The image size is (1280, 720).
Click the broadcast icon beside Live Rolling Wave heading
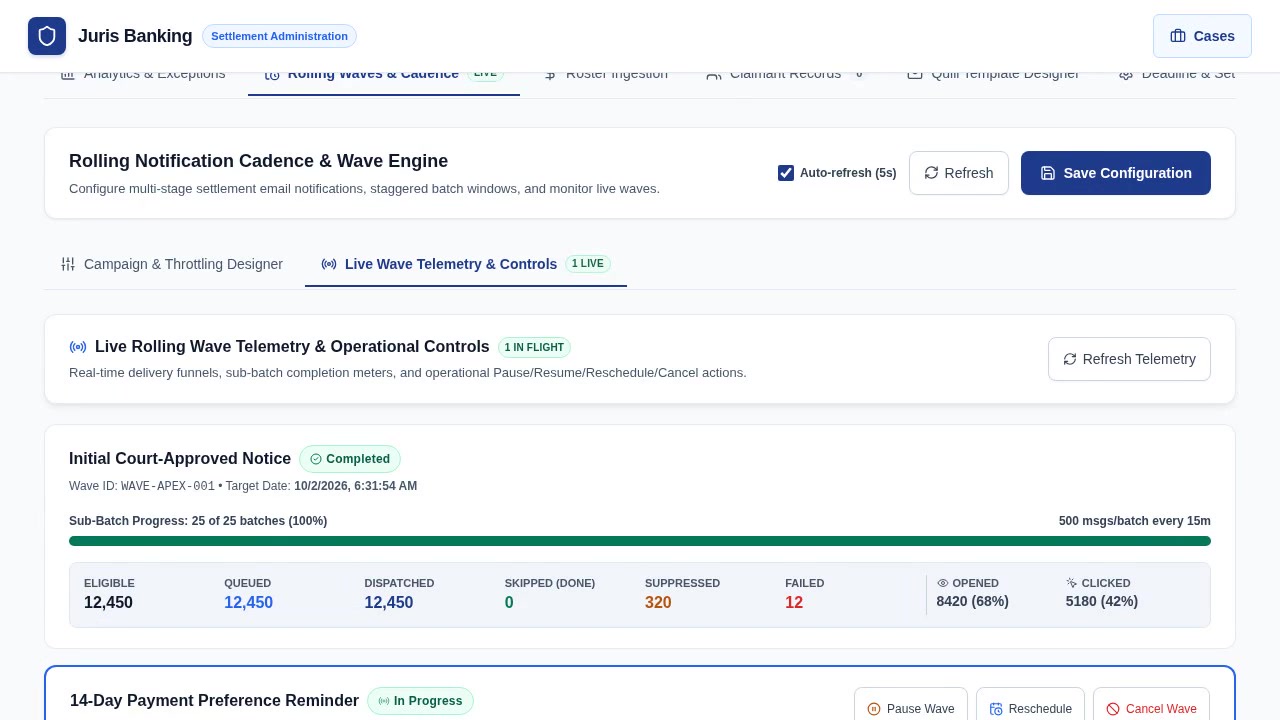tap(78, 347)
